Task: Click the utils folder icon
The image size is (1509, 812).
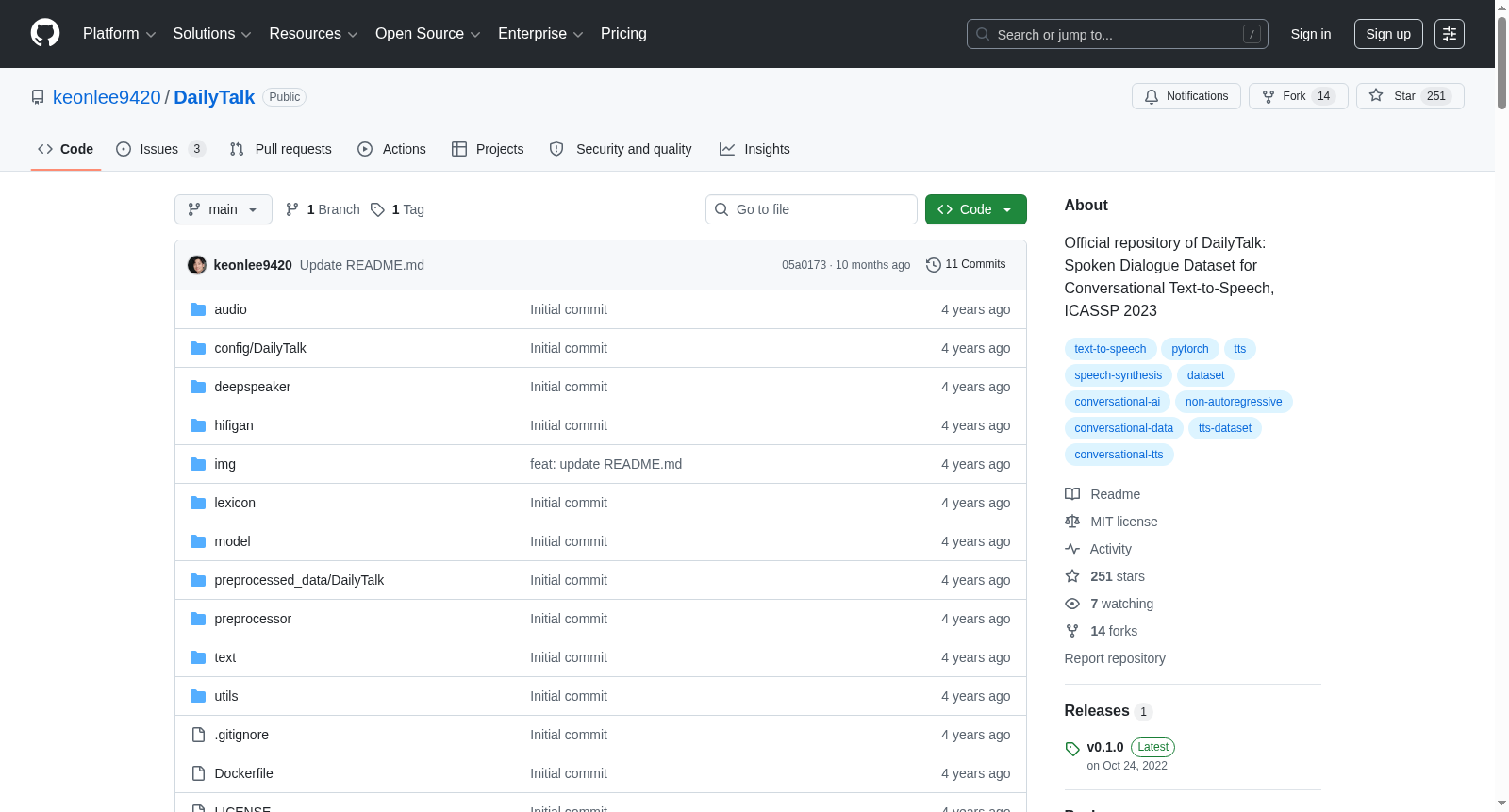Action: 198,696
